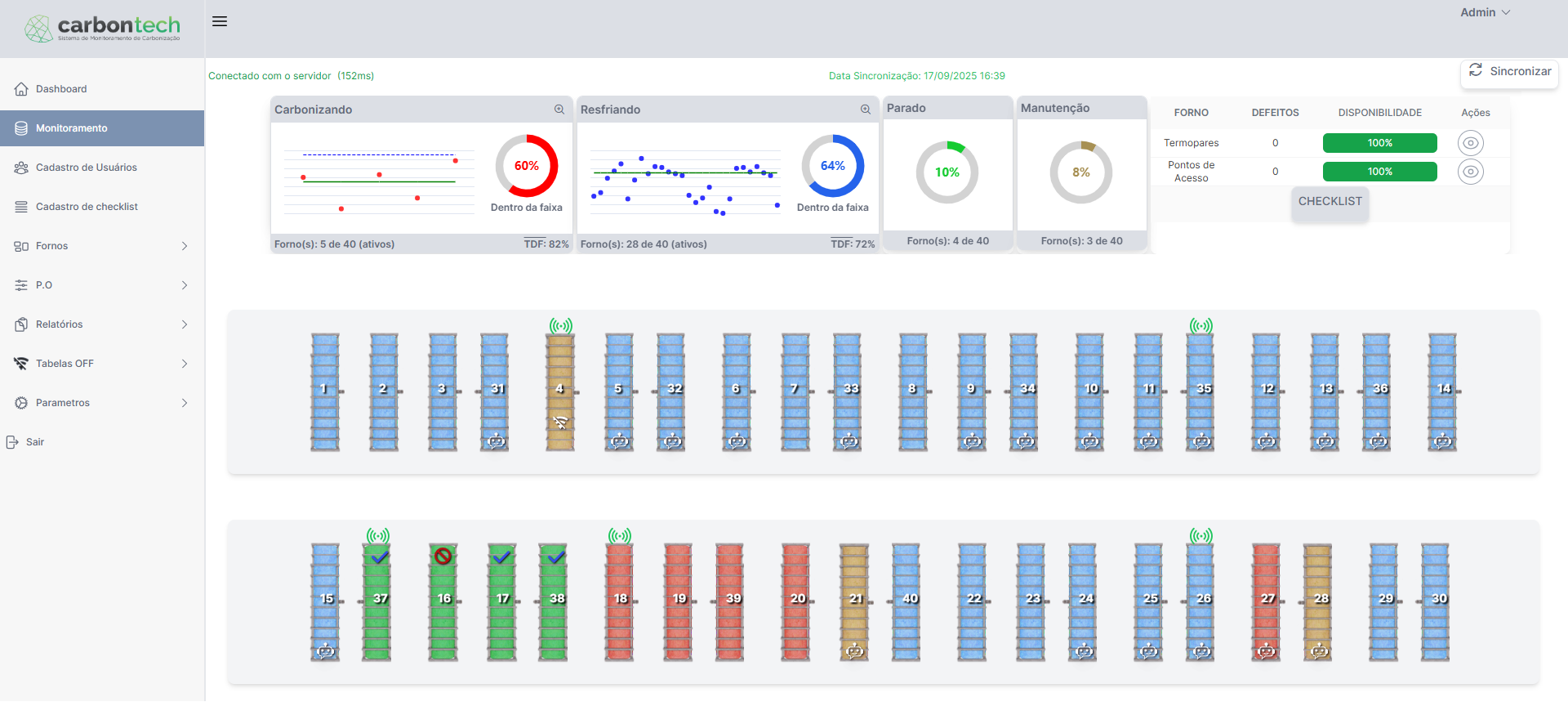Click the Sincronizar button

click(x=1509, y=72)
